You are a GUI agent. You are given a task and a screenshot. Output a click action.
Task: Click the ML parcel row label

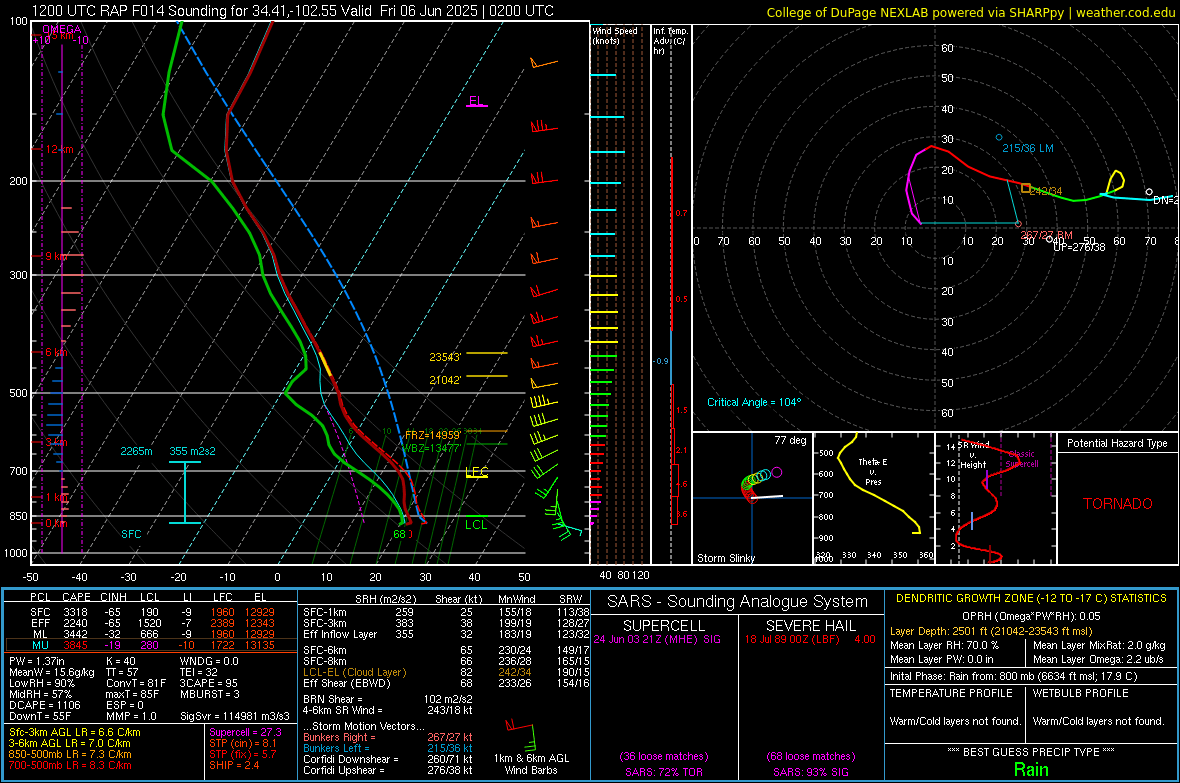40,635
